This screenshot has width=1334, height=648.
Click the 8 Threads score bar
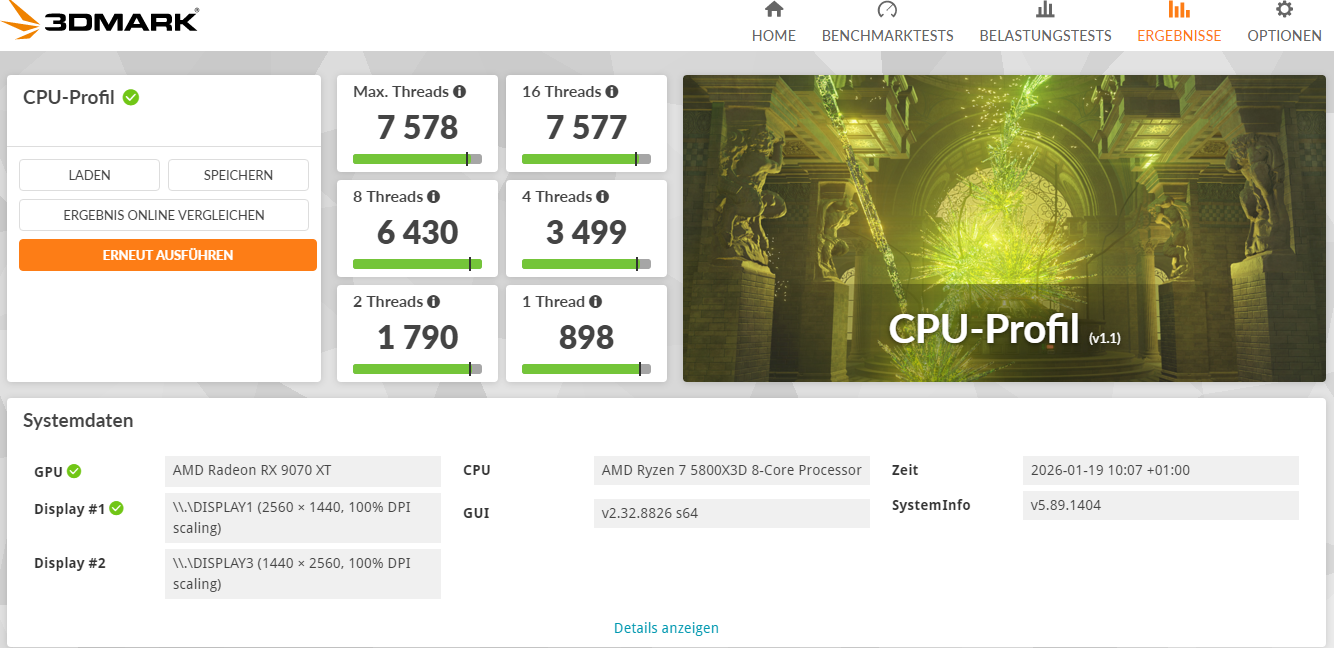[417, 264]
